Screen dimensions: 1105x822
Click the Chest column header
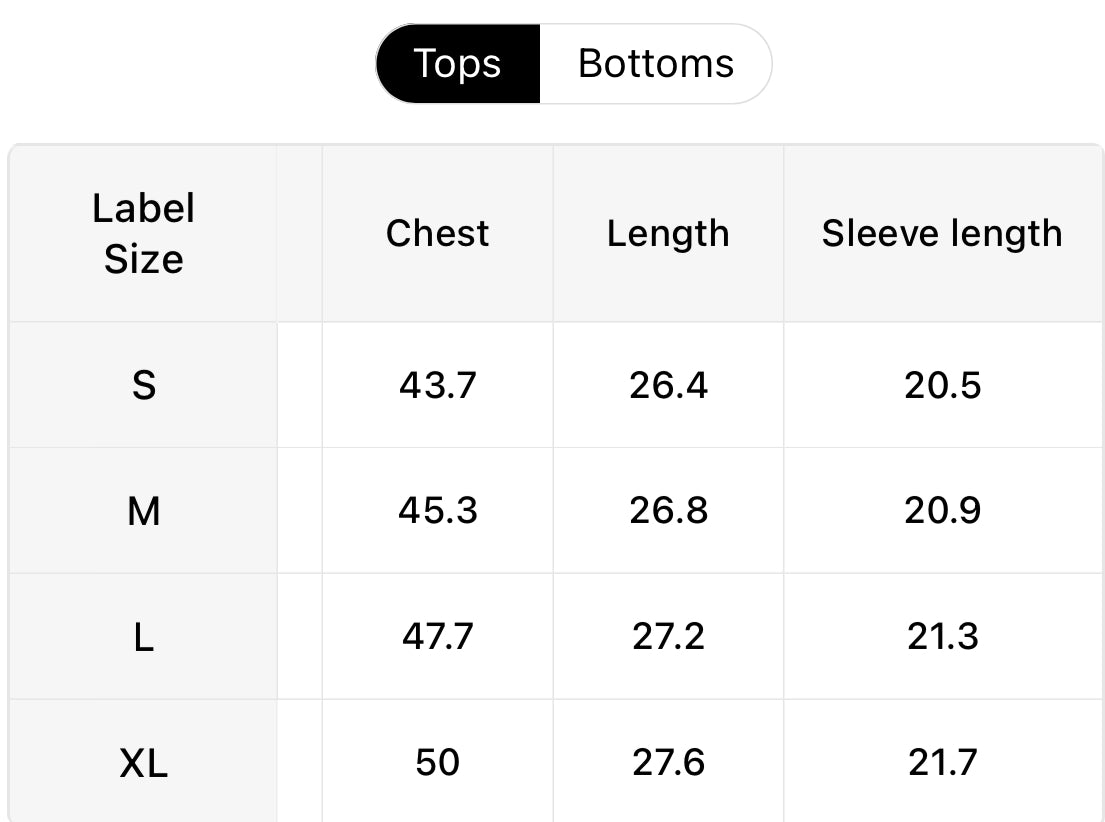(438, 234)
